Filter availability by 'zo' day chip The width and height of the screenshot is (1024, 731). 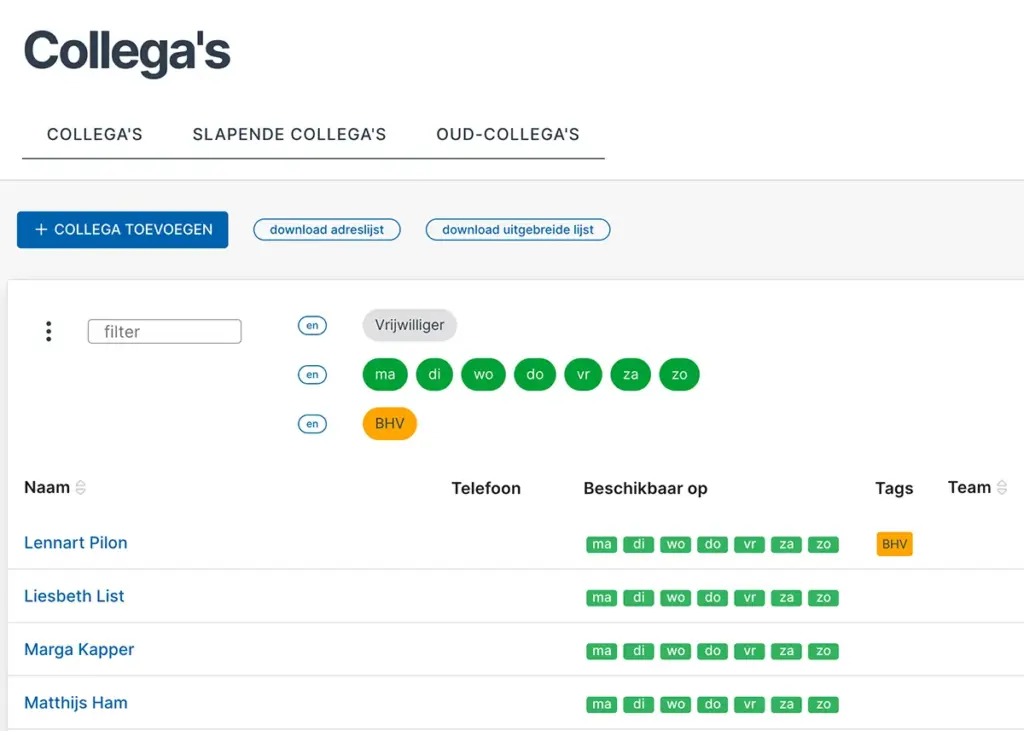tap(679, 375)
